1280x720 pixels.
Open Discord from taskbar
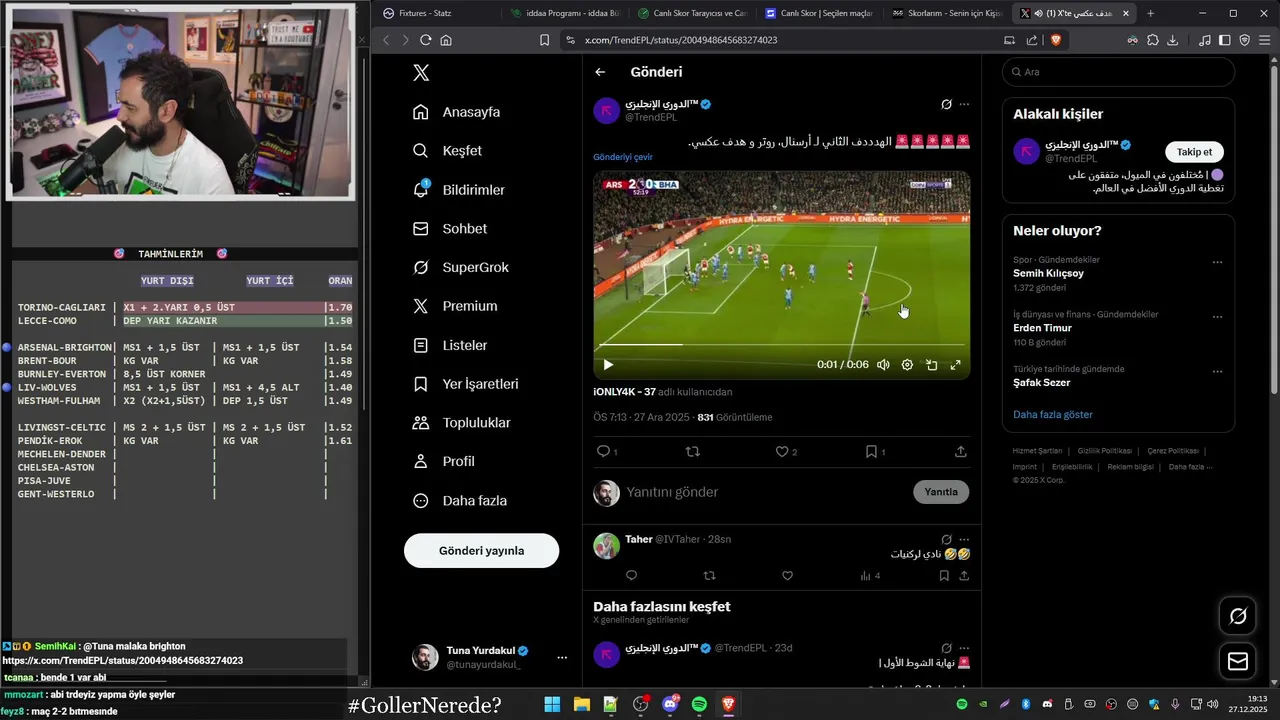tap(670, 705)
